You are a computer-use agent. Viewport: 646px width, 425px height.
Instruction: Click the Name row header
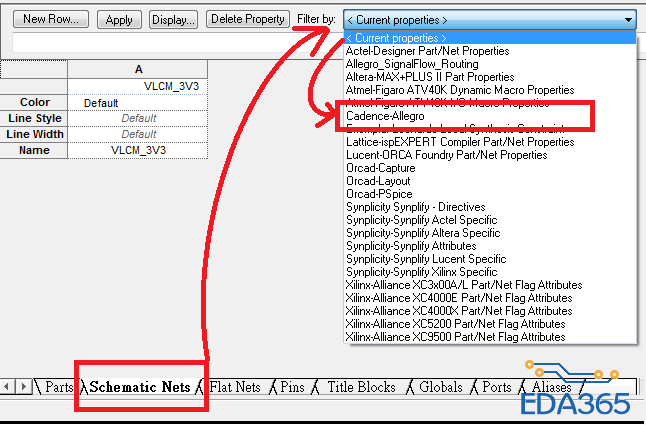(34, 151)
